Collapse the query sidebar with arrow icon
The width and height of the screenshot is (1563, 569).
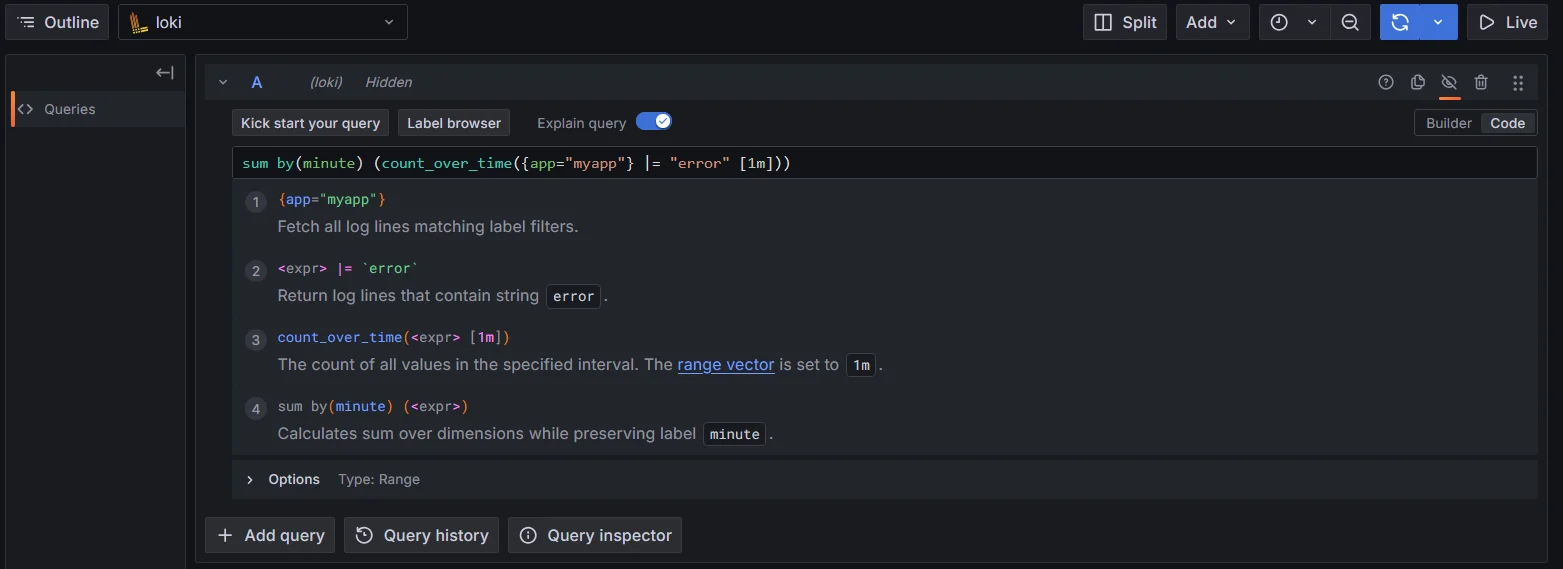[165, 72]
